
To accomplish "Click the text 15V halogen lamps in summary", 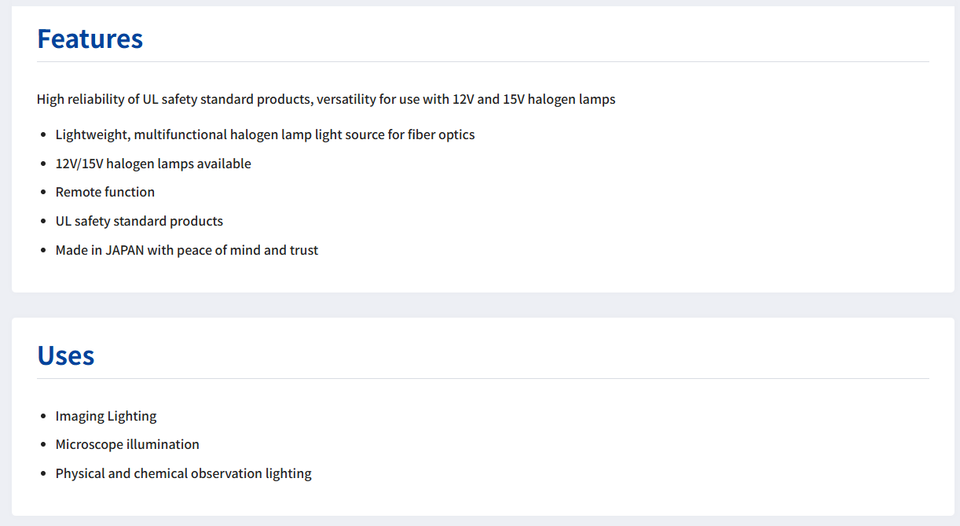I will coord(559,99).
